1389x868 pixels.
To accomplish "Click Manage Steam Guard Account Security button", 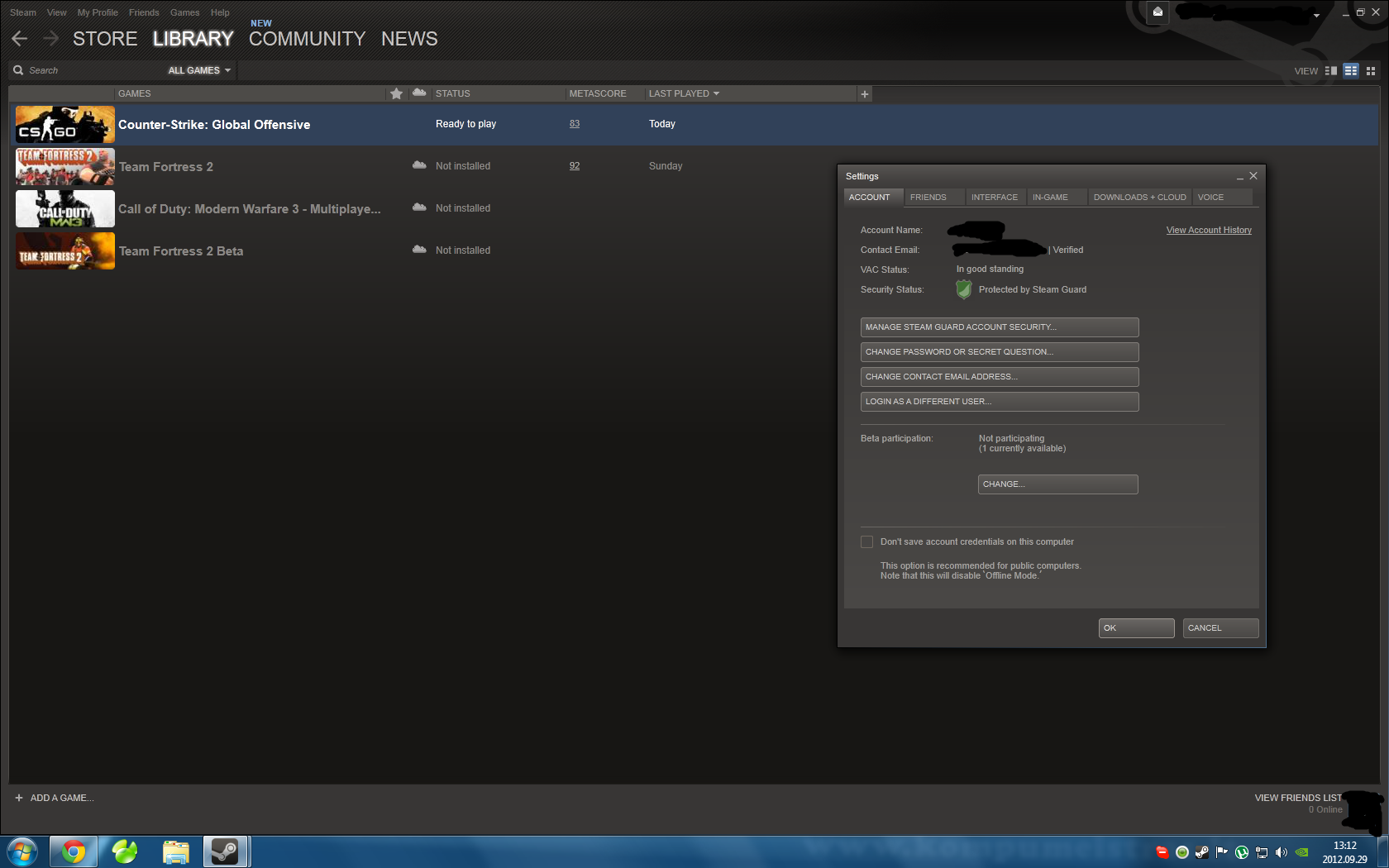I will [x=1000, y=327].
